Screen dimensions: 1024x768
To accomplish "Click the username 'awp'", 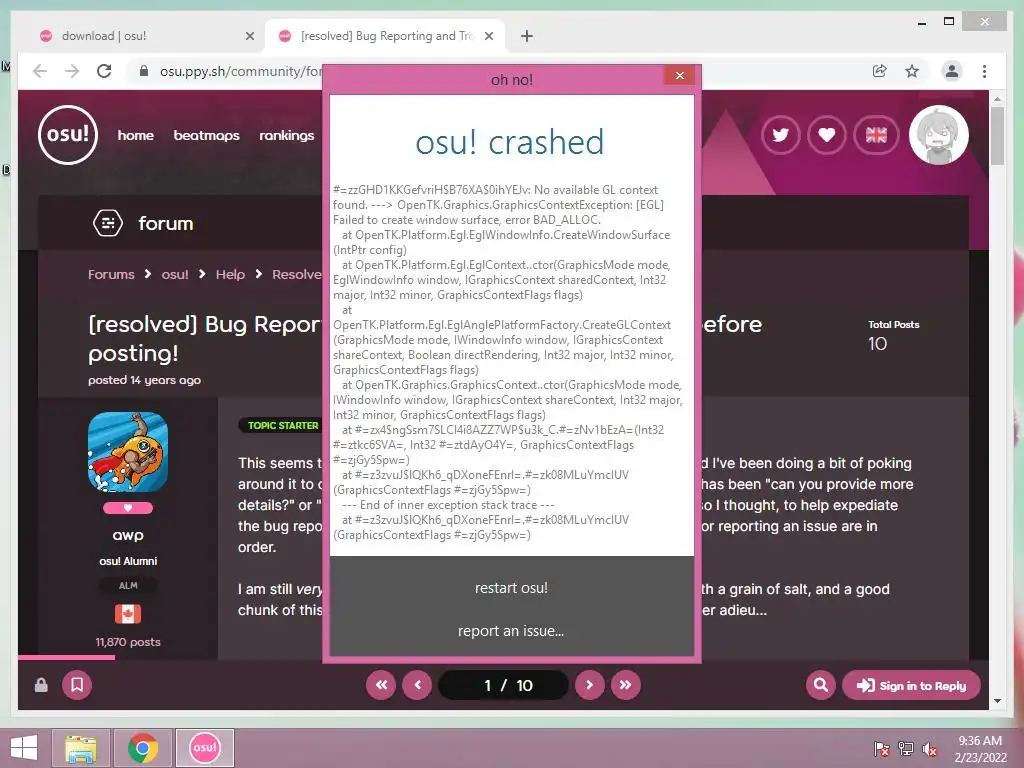I will (128, 535).
